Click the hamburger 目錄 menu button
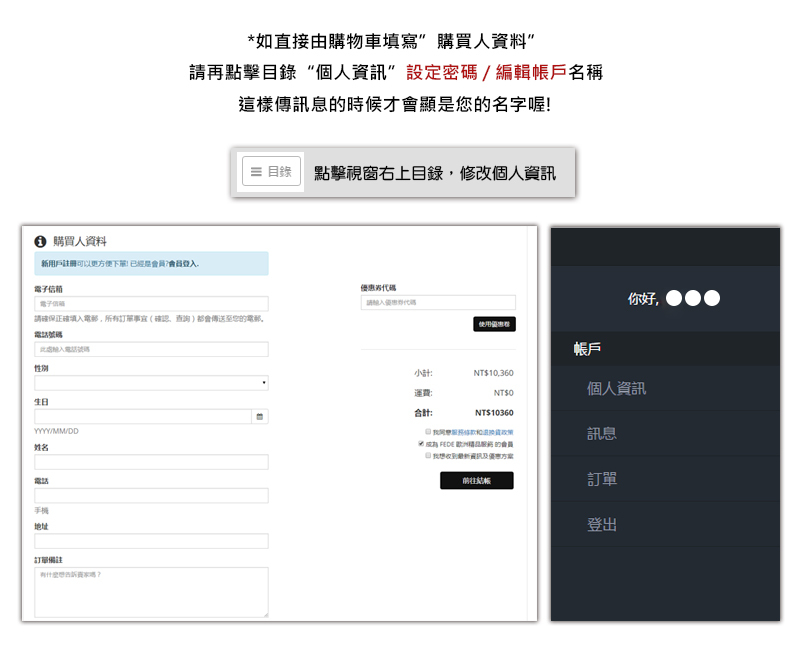The width and height of the screenshot is (800, 646). click(271, 172)
